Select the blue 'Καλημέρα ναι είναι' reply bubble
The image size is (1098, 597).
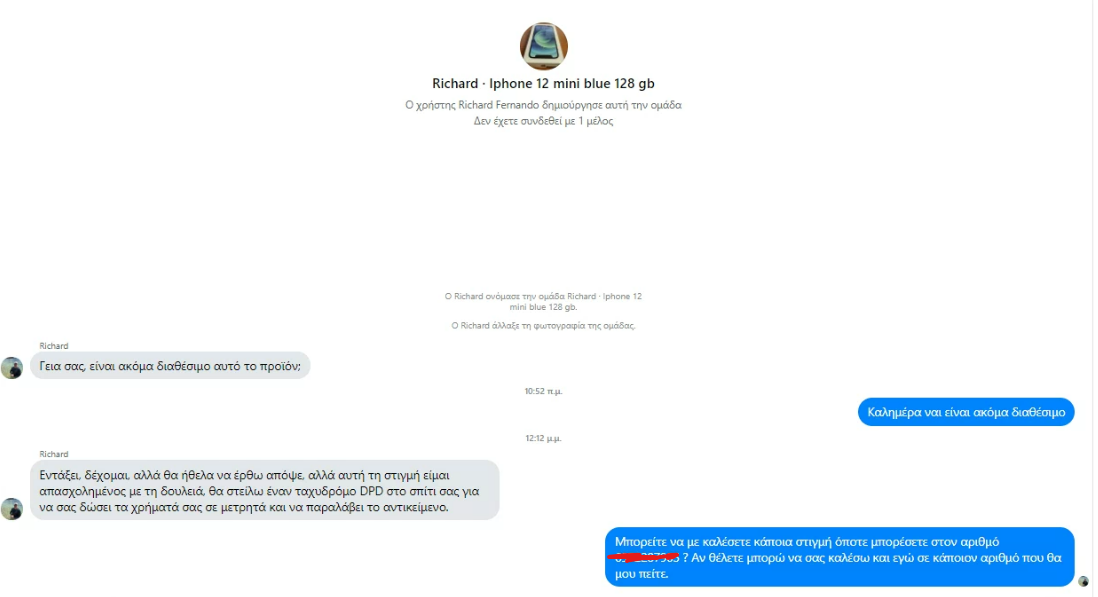pos(966,412)
